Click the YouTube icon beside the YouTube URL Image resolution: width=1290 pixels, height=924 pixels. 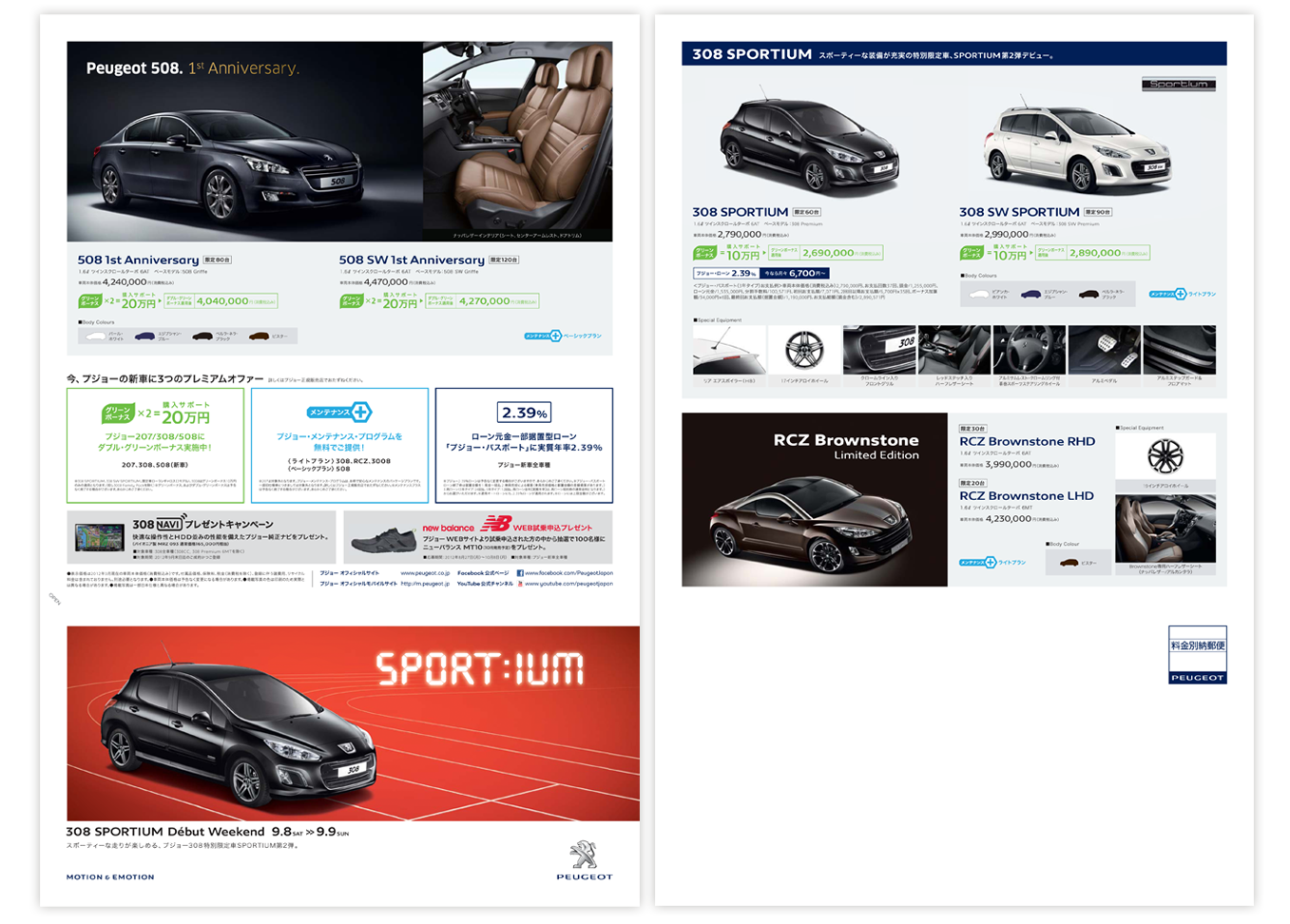520,584
